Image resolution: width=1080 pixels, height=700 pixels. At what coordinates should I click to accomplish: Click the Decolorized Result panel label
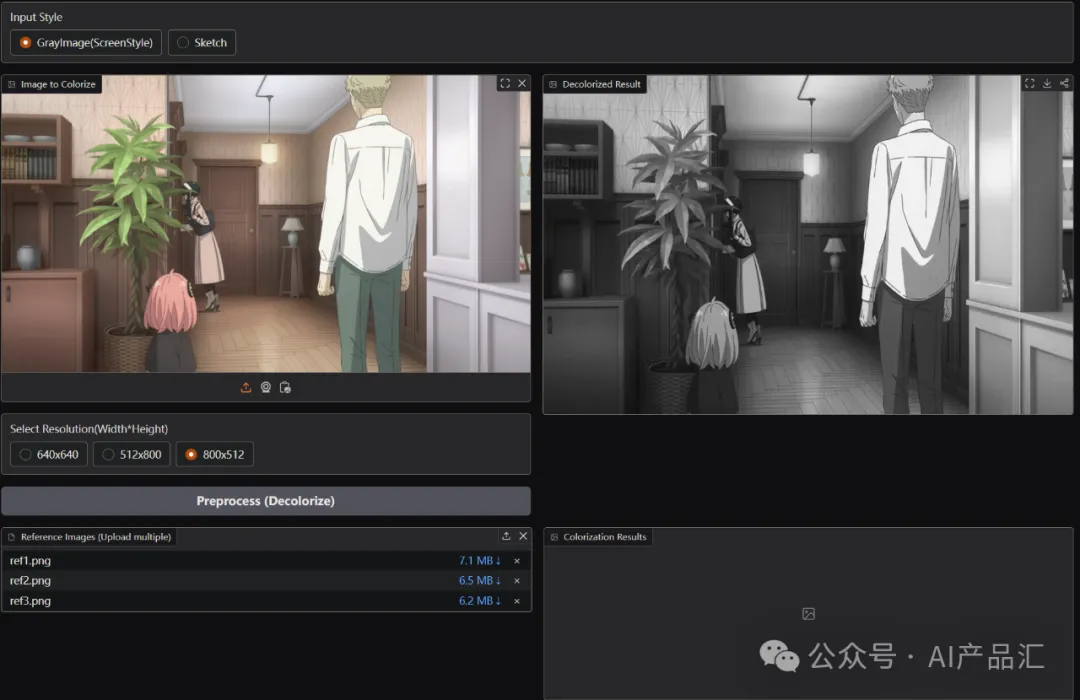595,84
